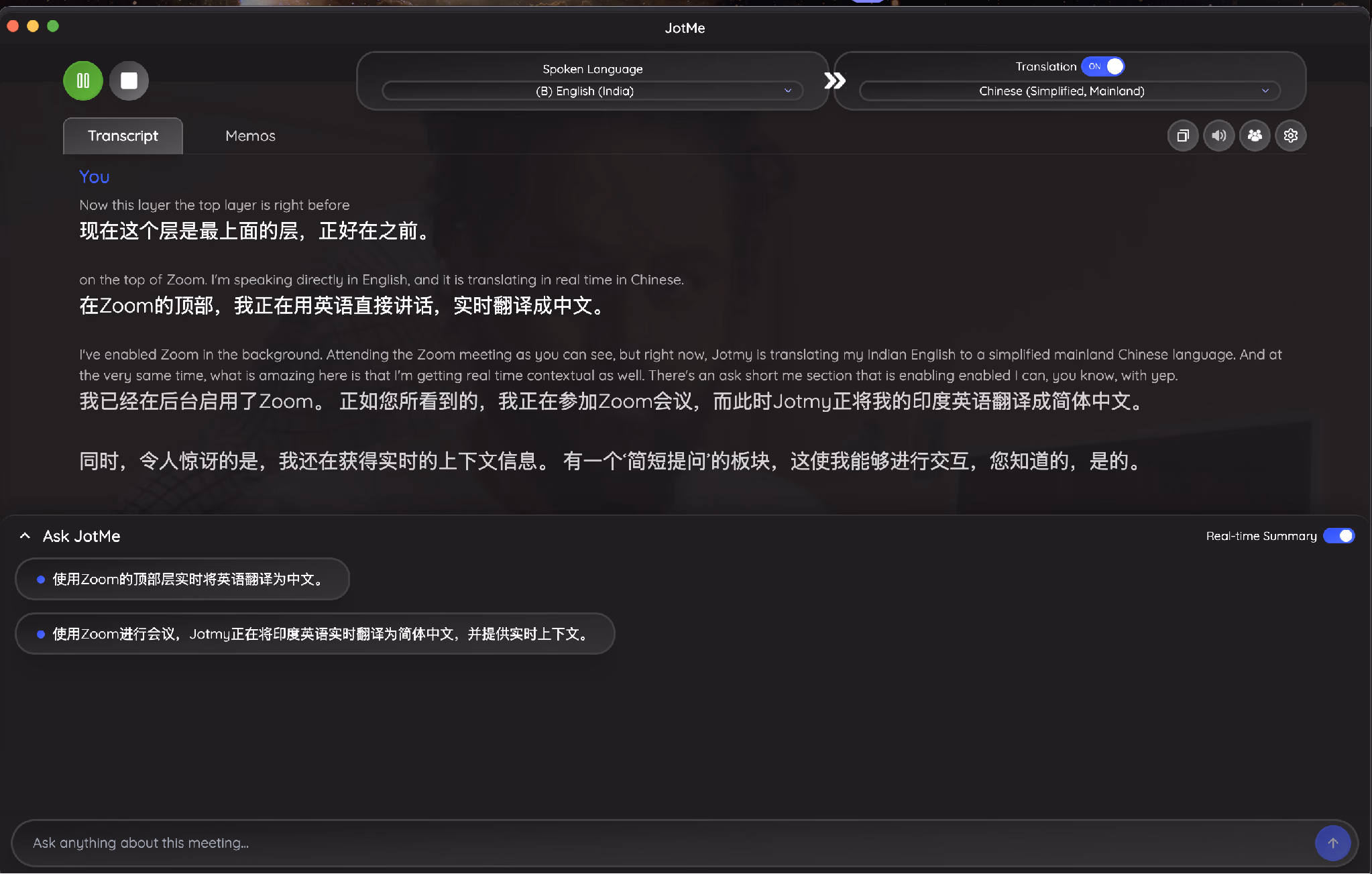Close the JotMe window with red button
1372x874 pixels.
click(13, 26)
